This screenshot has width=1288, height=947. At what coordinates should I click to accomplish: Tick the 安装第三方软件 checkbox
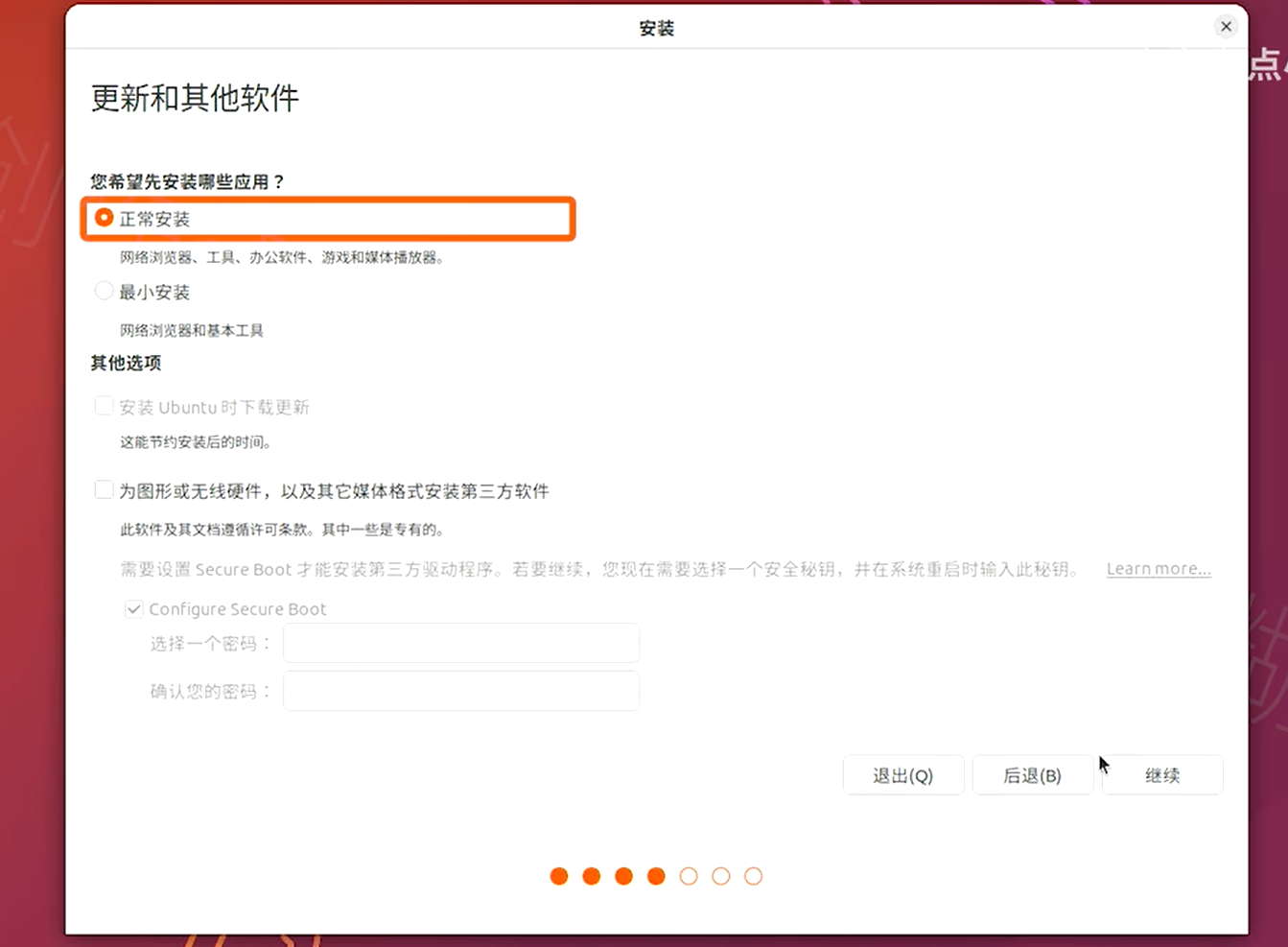click(105, 490)
